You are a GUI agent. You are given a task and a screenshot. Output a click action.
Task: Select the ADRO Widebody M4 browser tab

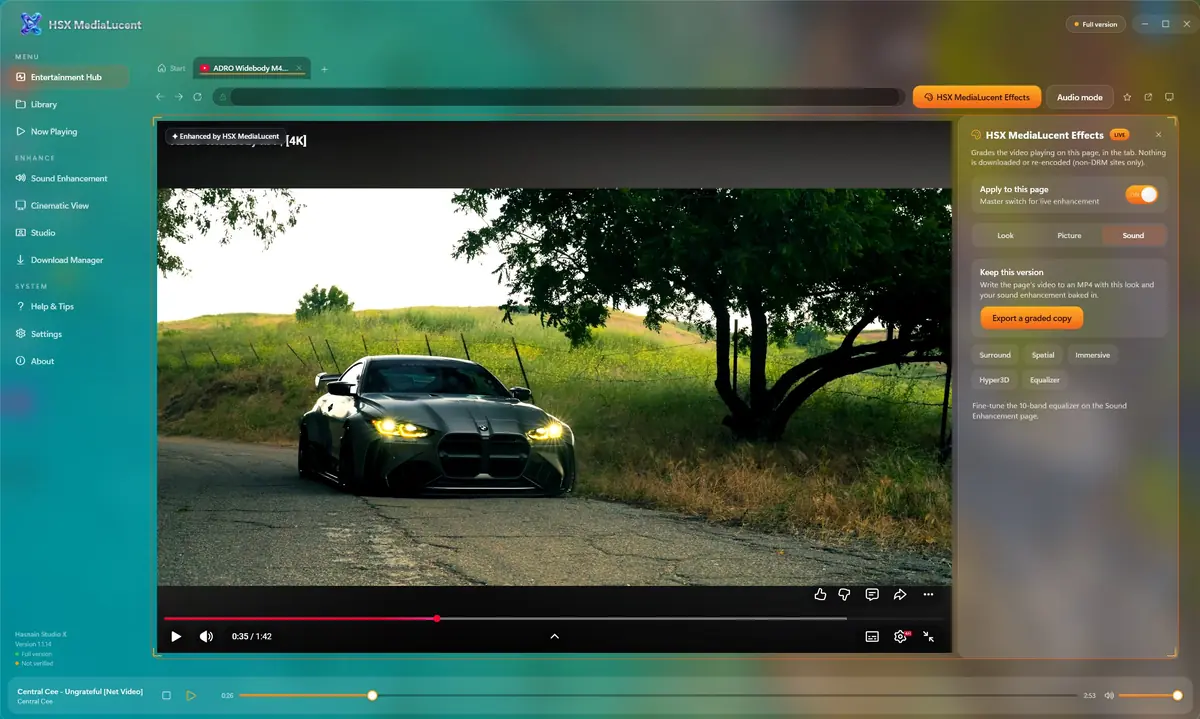(251, 68)
